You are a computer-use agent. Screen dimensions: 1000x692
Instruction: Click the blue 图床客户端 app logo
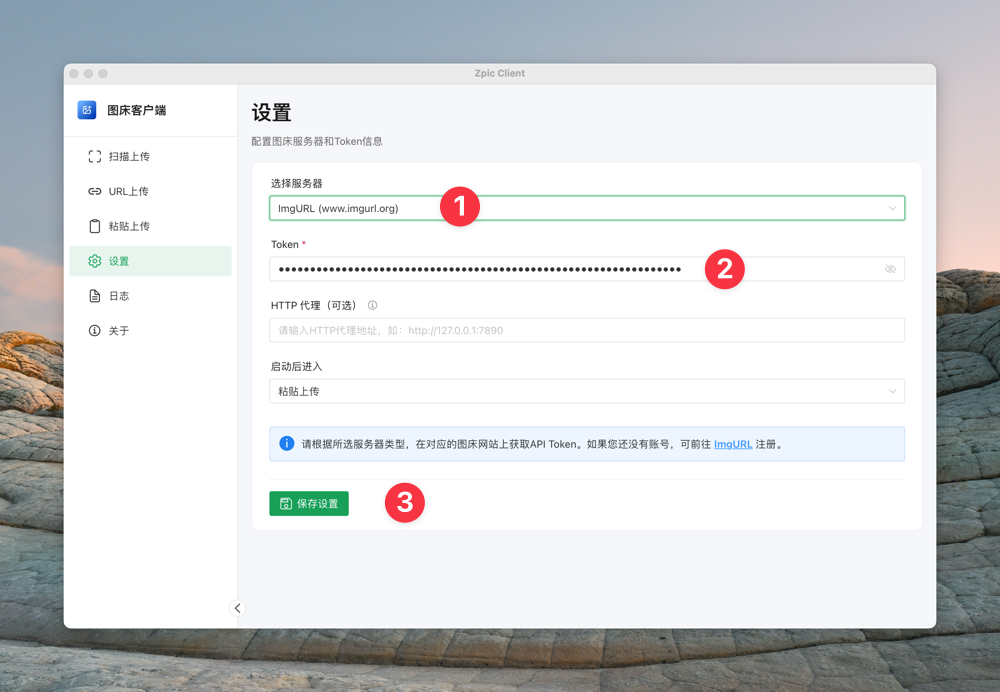coord(86,110)
